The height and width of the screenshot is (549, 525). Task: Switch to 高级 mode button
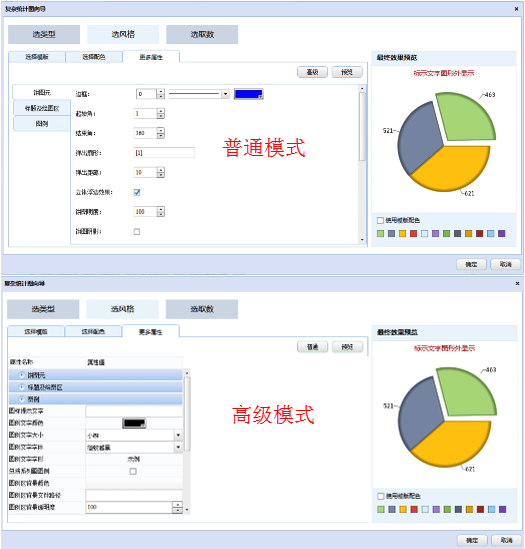[312, 72]
